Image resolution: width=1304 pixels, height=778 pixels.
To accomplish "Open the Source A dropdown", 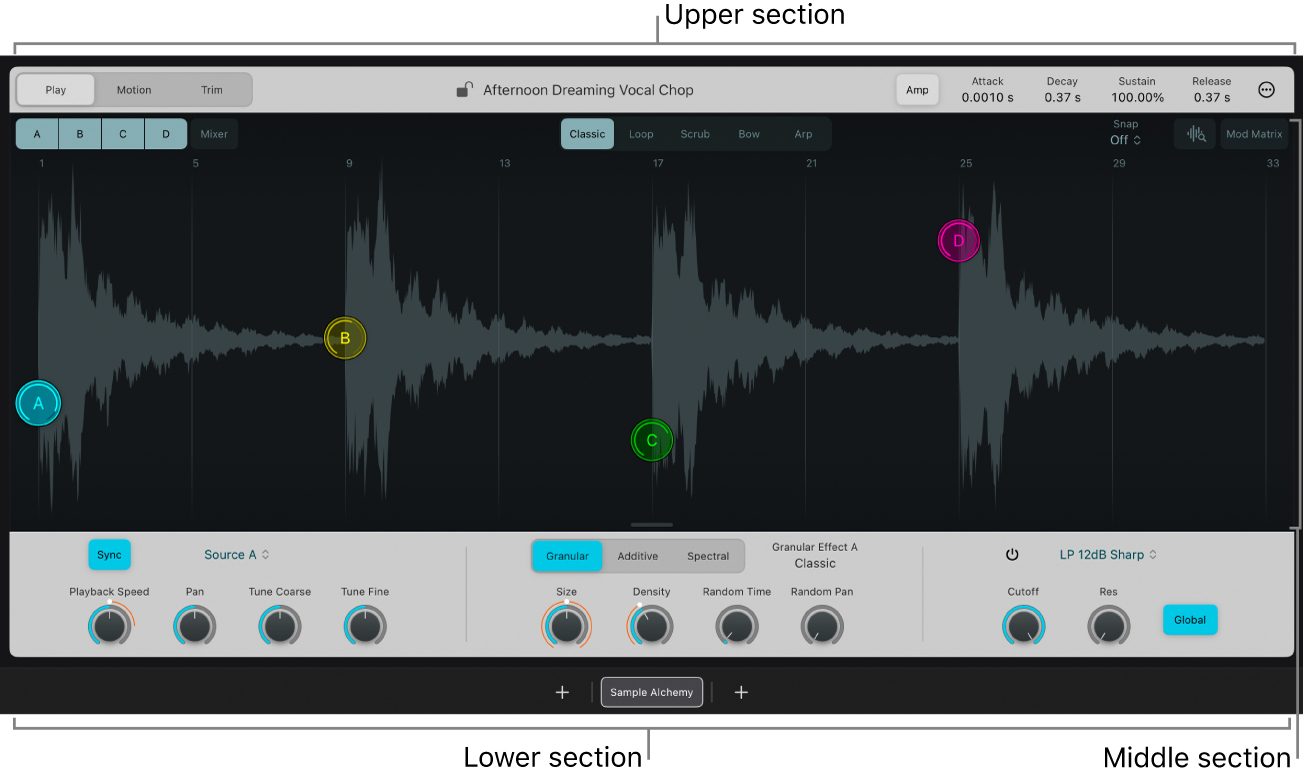I will pos(236,554).
